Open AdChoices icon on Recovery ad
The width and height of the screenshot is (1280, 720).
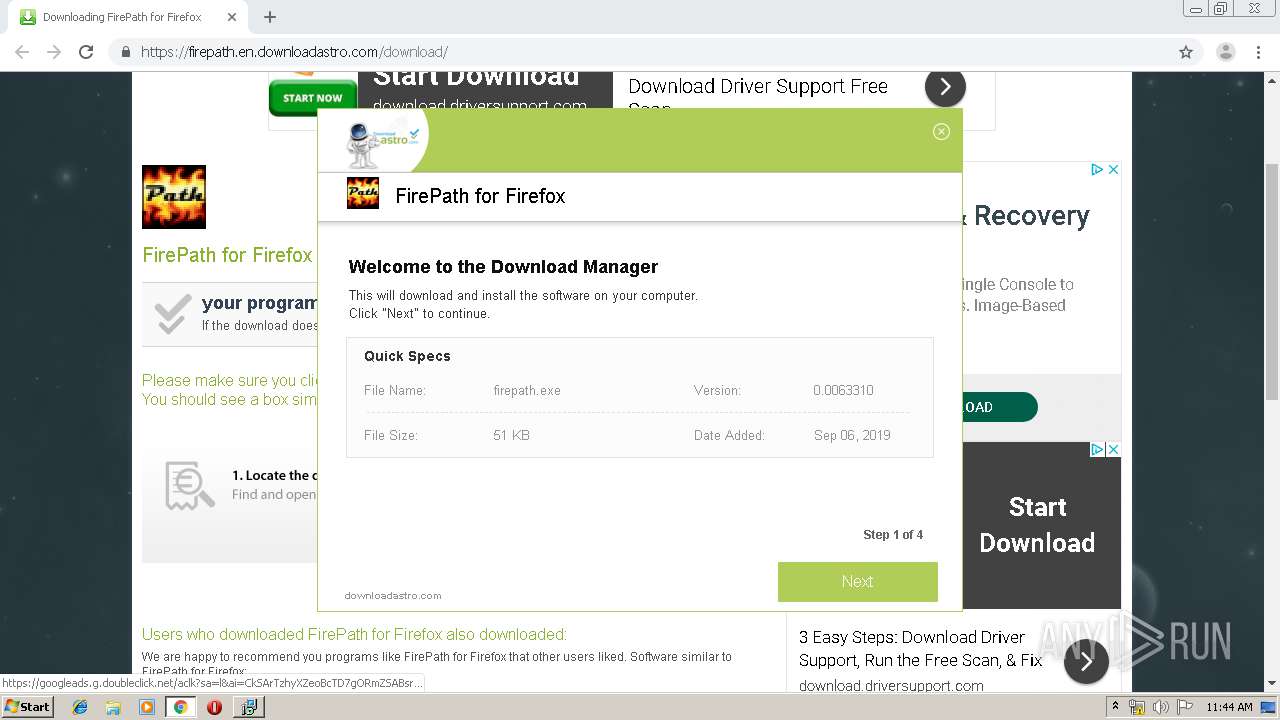(1096, 170)
